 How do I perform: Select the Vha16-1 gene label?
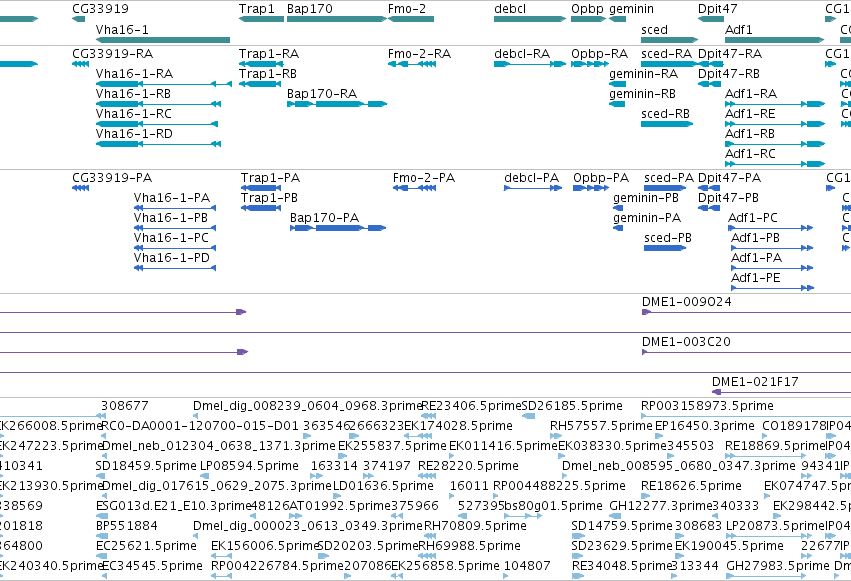pyautogui.click(x=122, y=30)
